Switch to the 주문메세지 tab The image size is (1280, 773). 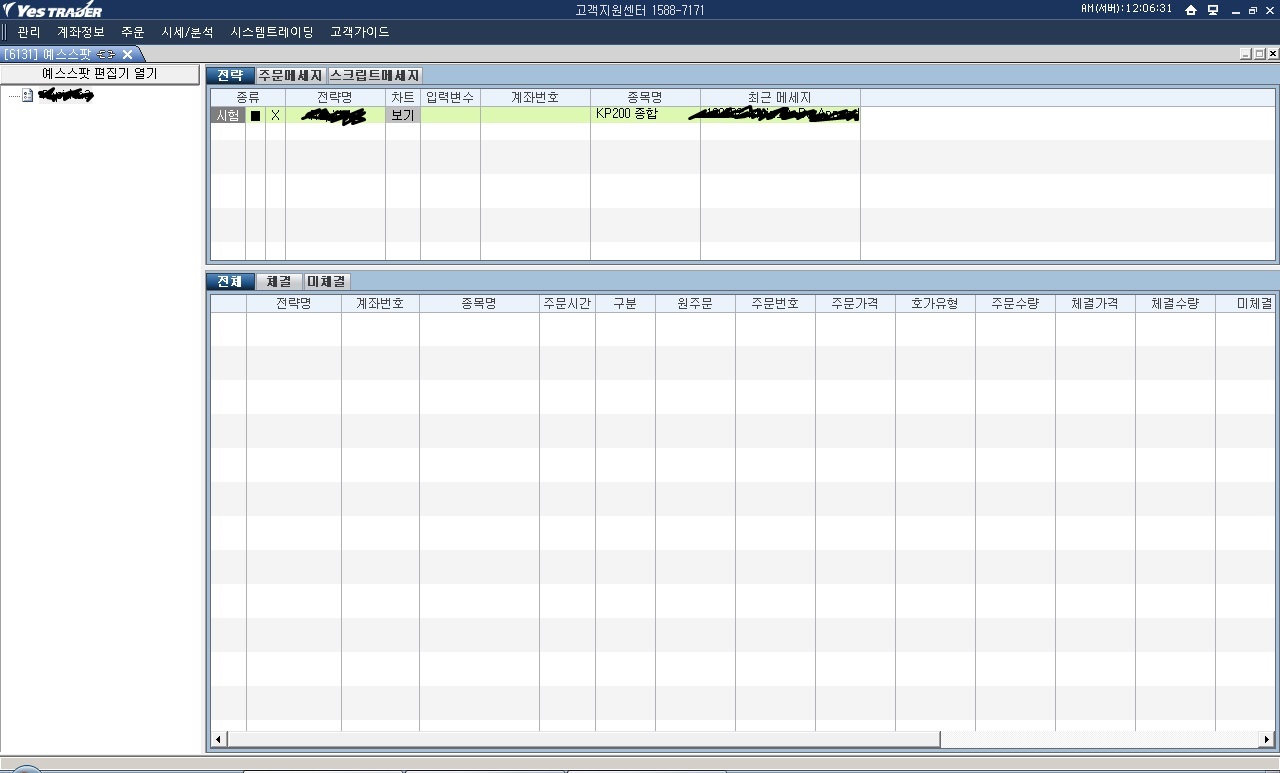click(x=290, y=75)
